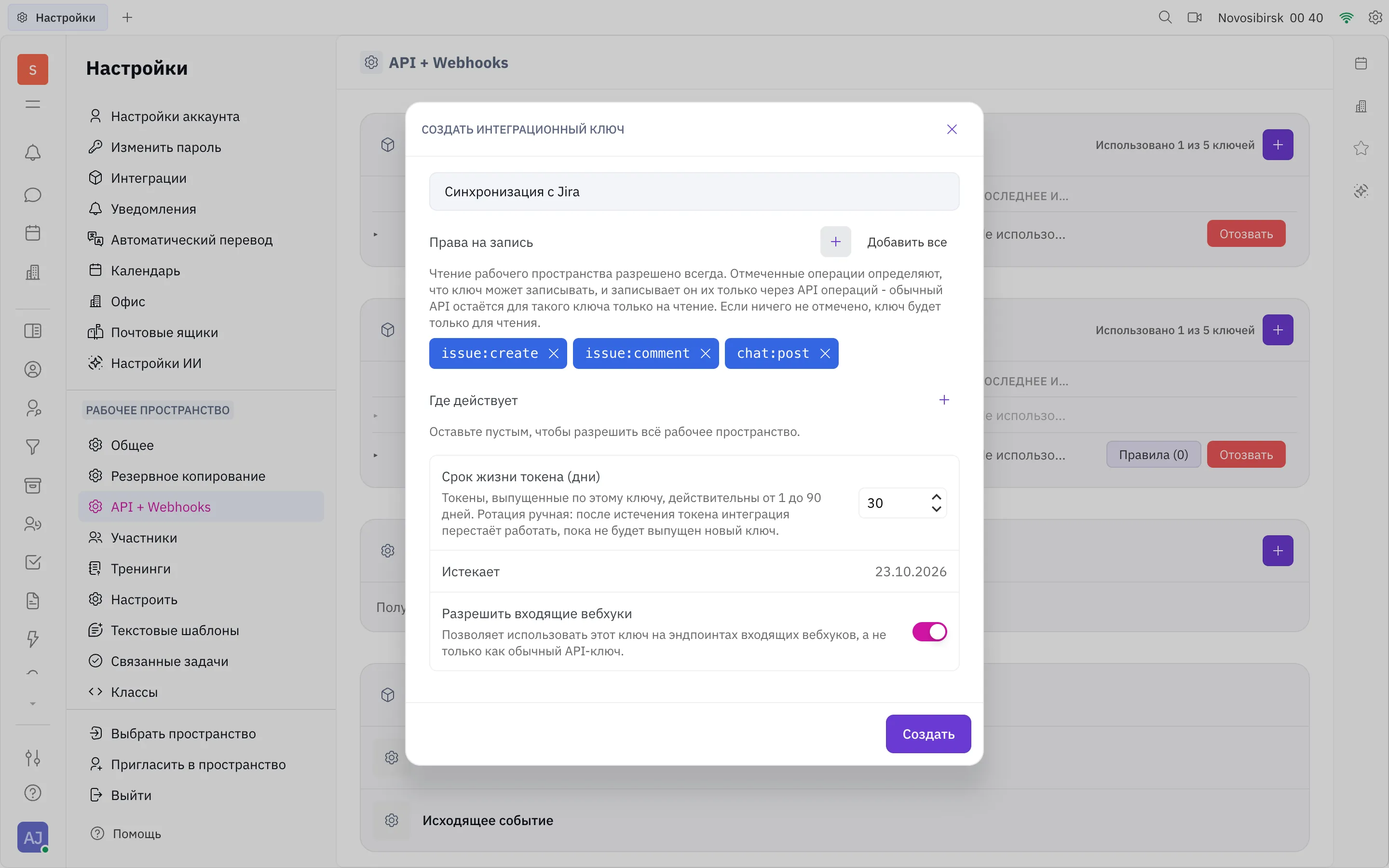Viewport: 1389px width, 868px height.
Task: Click the Создать button
Action: click(x=928, y=733)
